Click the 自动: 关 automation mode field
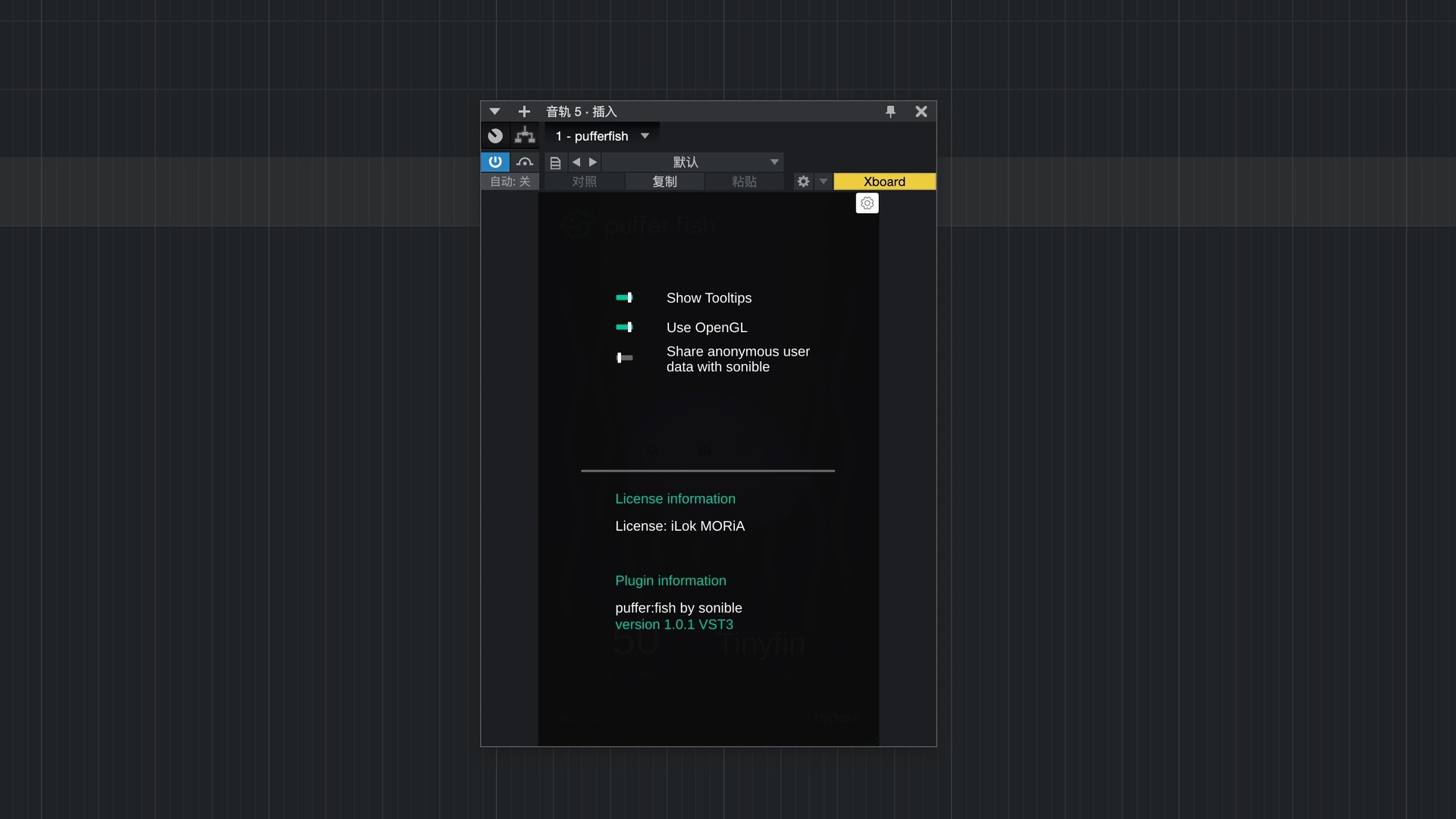This screenshot has height=819, width=1456. coord(510,181)
